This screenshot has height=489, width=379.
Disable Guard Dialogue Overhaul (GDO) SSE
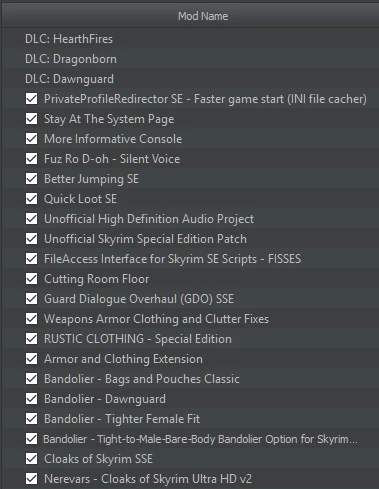click(x=32, y=299)
